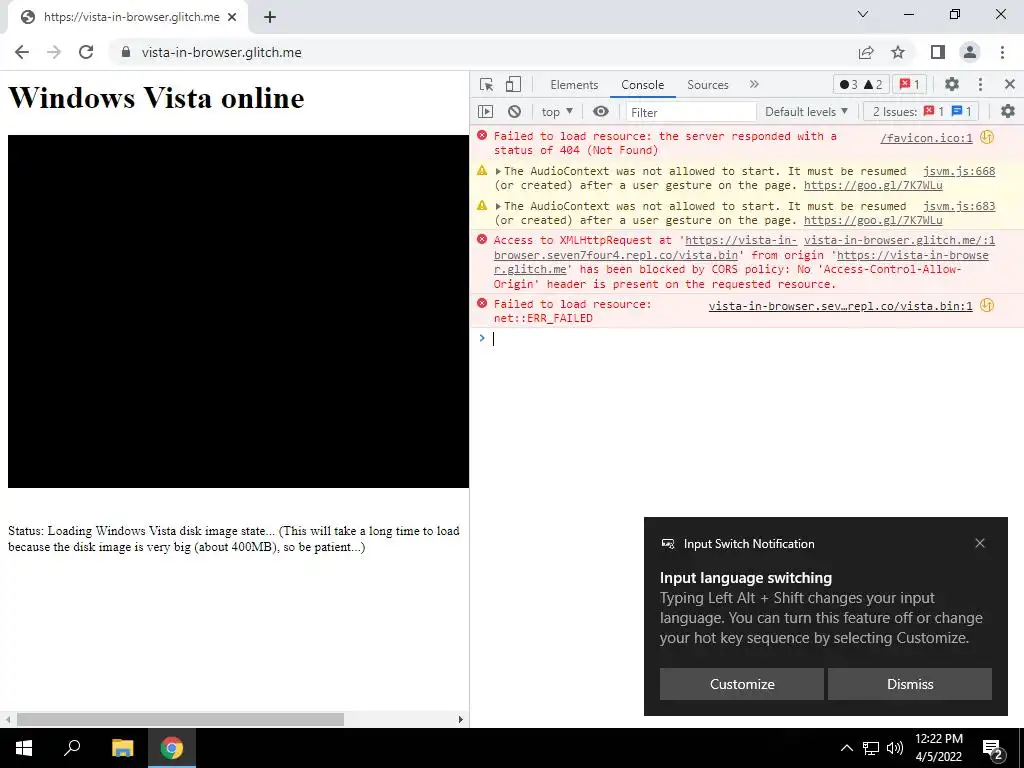The height and width of the screenshot is (768, 1024).
Task: Open the Elements tab in DevTools
Action: tap(574, 85)
